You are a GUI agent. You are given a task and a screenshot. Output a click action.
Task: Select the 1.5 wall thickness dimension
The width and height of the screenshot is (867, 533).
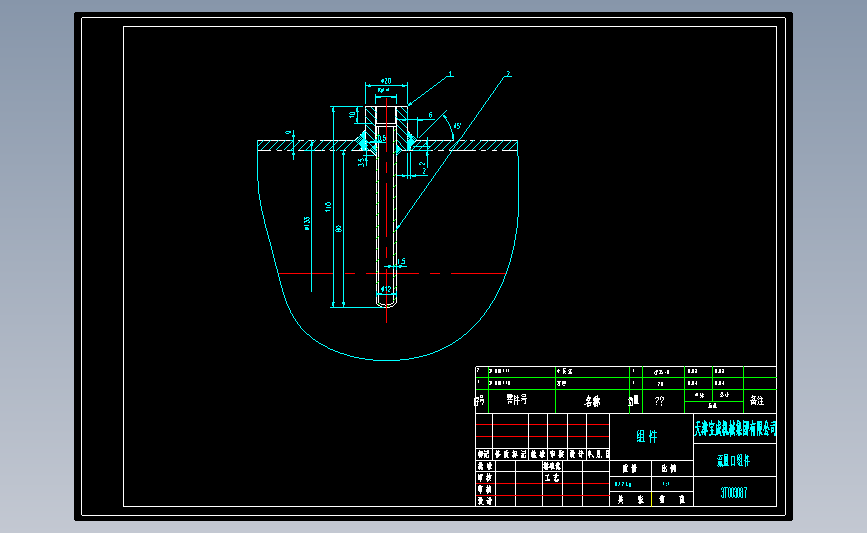click(401, 262)
